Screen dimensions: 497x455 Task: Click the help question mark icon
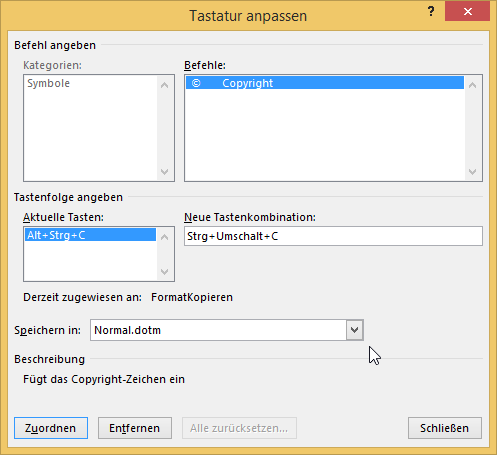431,12
